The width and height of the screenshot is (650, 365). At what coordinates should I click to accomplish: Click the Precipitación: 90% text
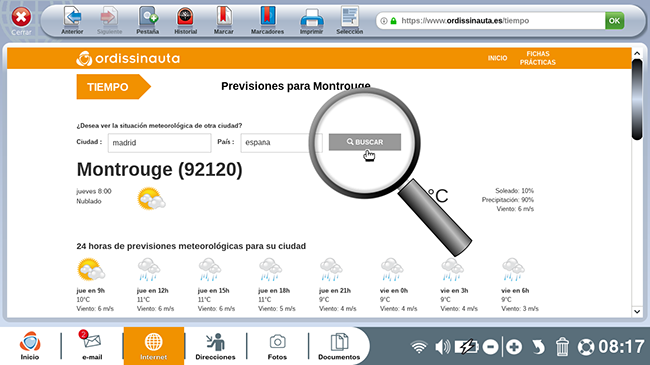tap(507, 200)
